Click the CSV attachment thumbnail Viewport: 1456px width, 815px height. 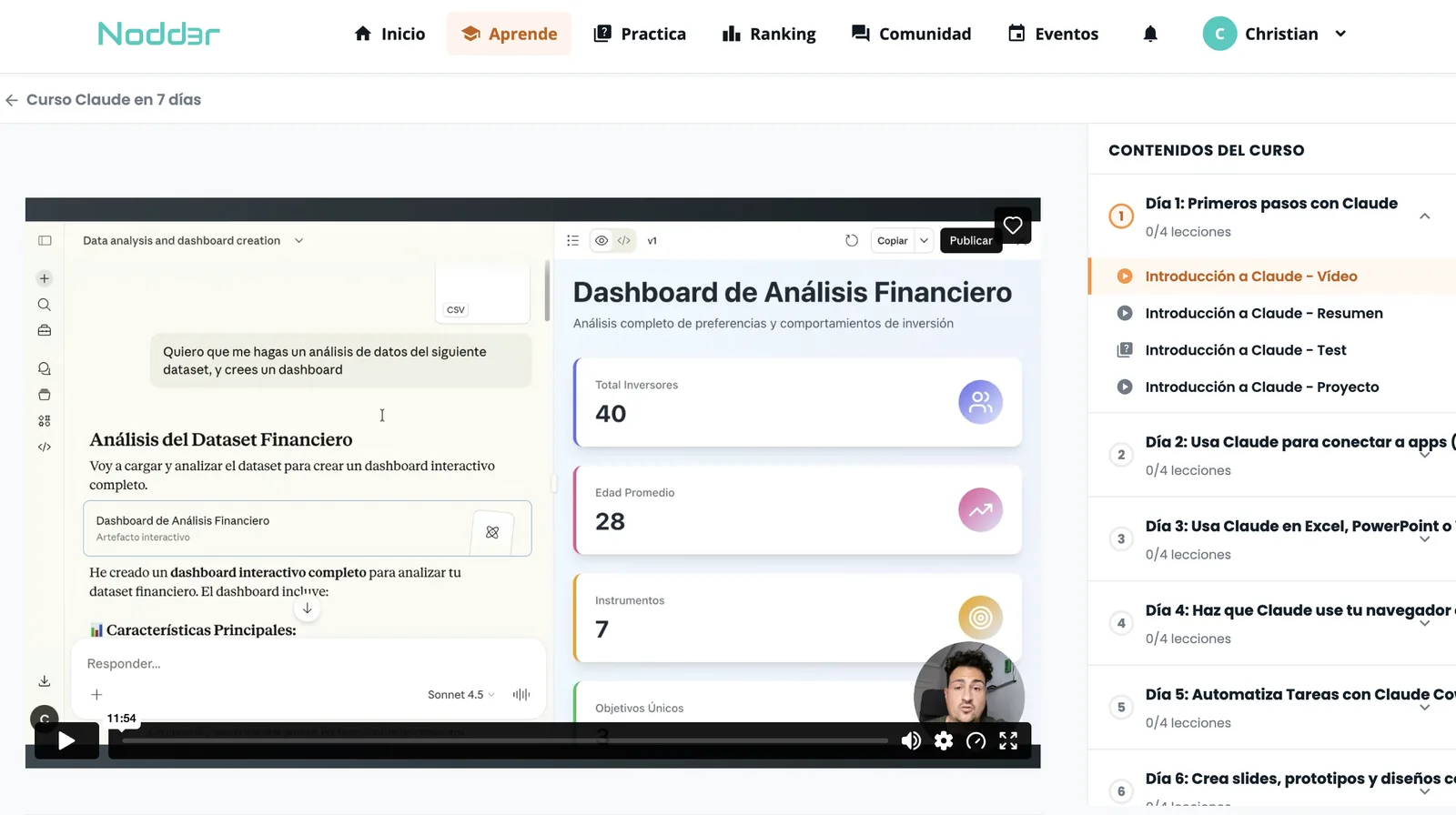coord(482,293)
